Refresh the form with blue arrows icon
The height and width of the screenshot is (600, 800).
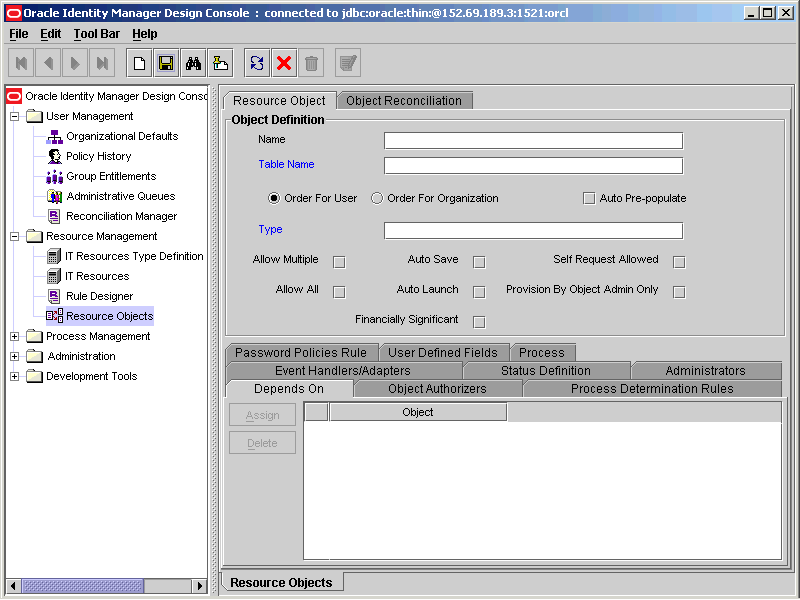257,63
